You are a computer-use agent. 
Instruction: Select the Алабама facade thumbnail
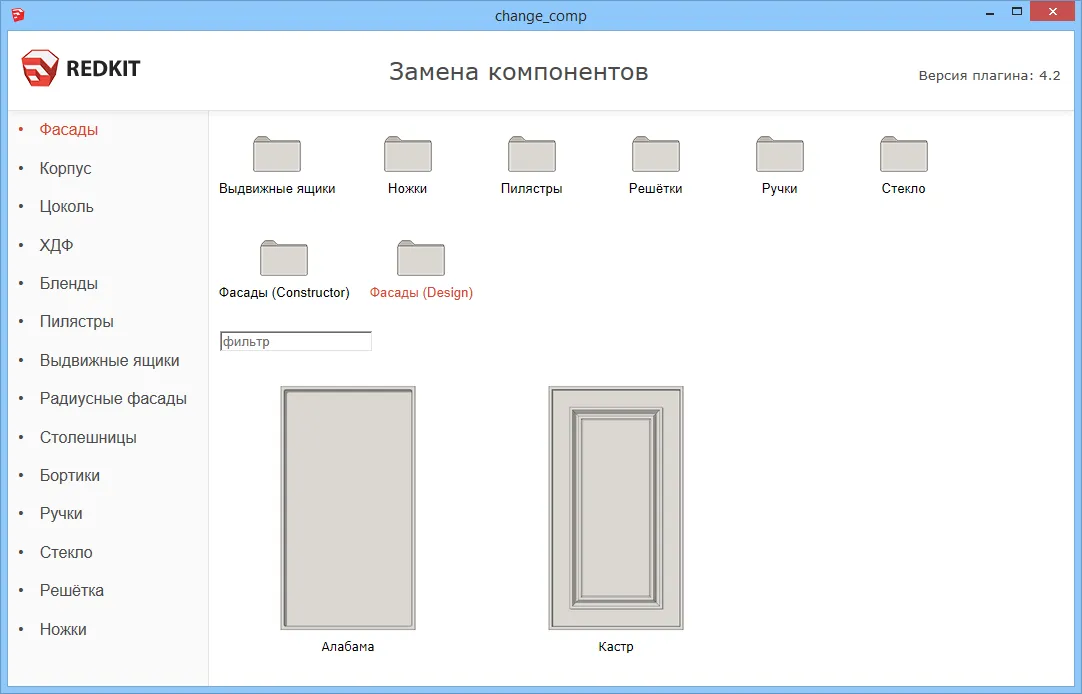tap(348, 508)
